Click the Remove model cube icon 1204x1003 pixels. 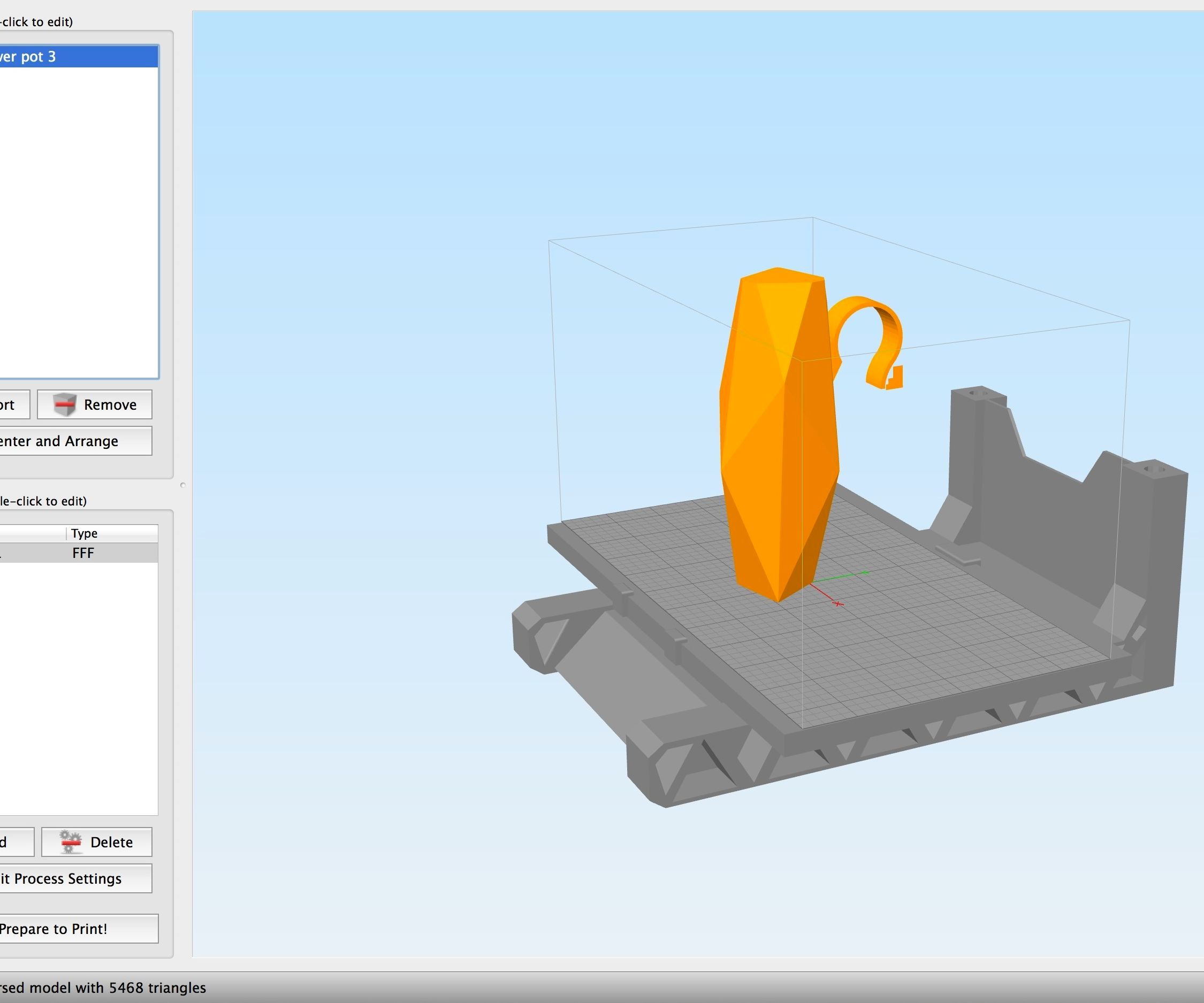64,404
